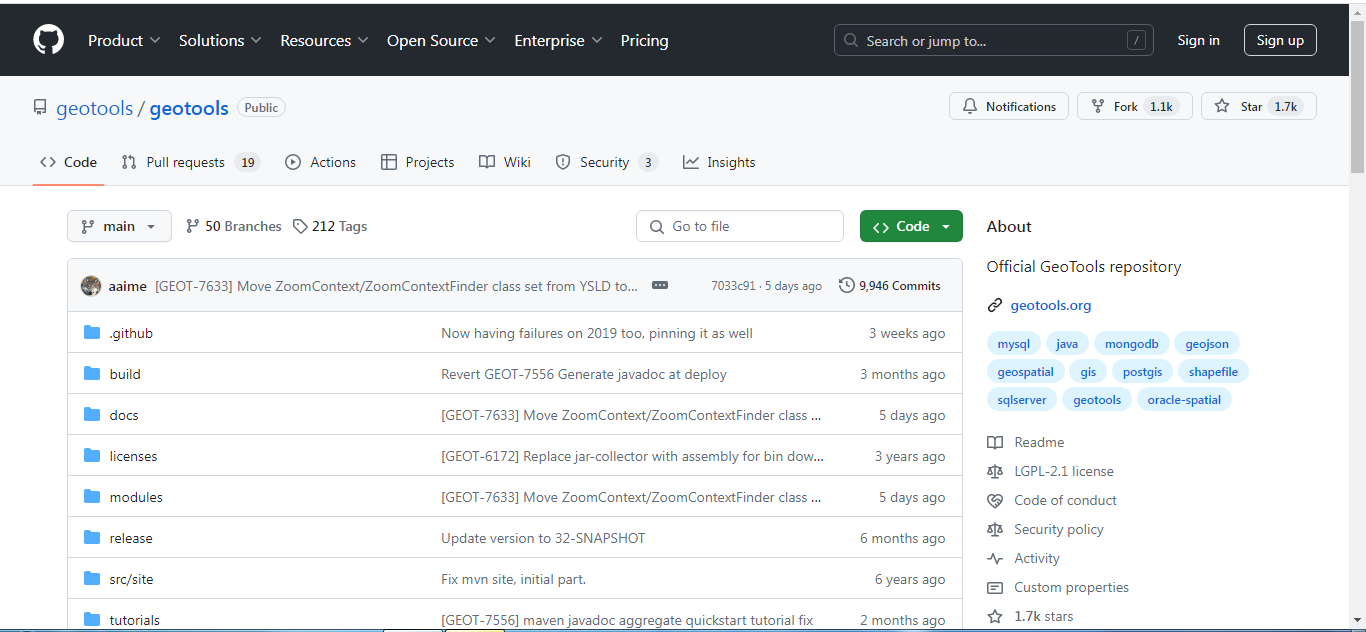Open commit hash 7033c91
Image resolution: width=1366 pixels, height=632 pixels.
pos(733,286)
